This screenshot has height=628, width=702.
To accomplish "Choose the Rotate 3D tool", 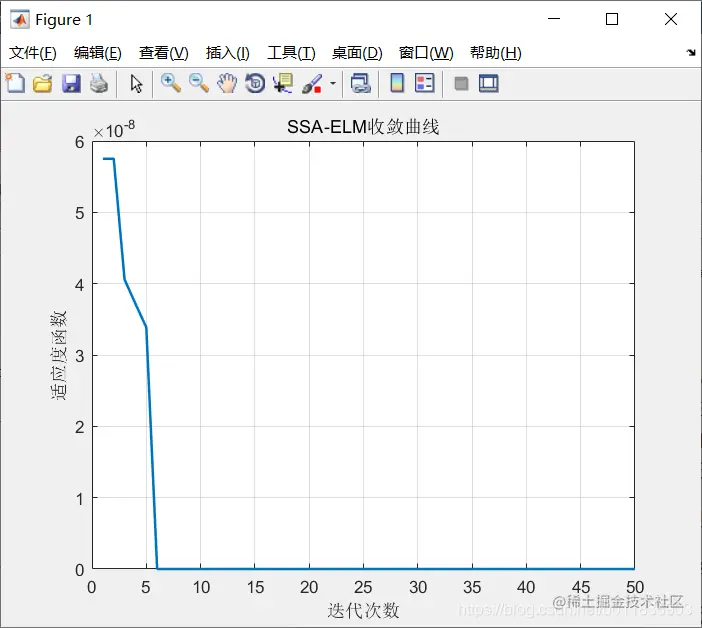I will (x=255, y=84).
